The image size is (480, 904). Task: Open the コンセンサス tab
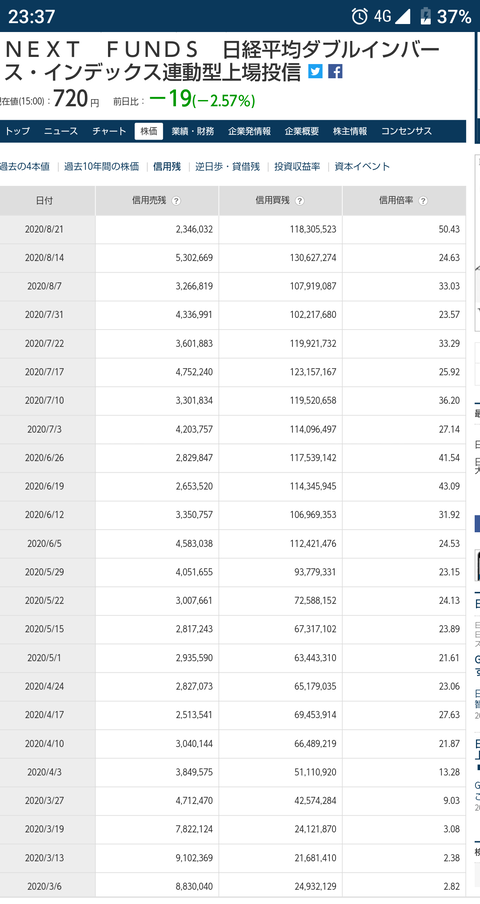point(406,131)
